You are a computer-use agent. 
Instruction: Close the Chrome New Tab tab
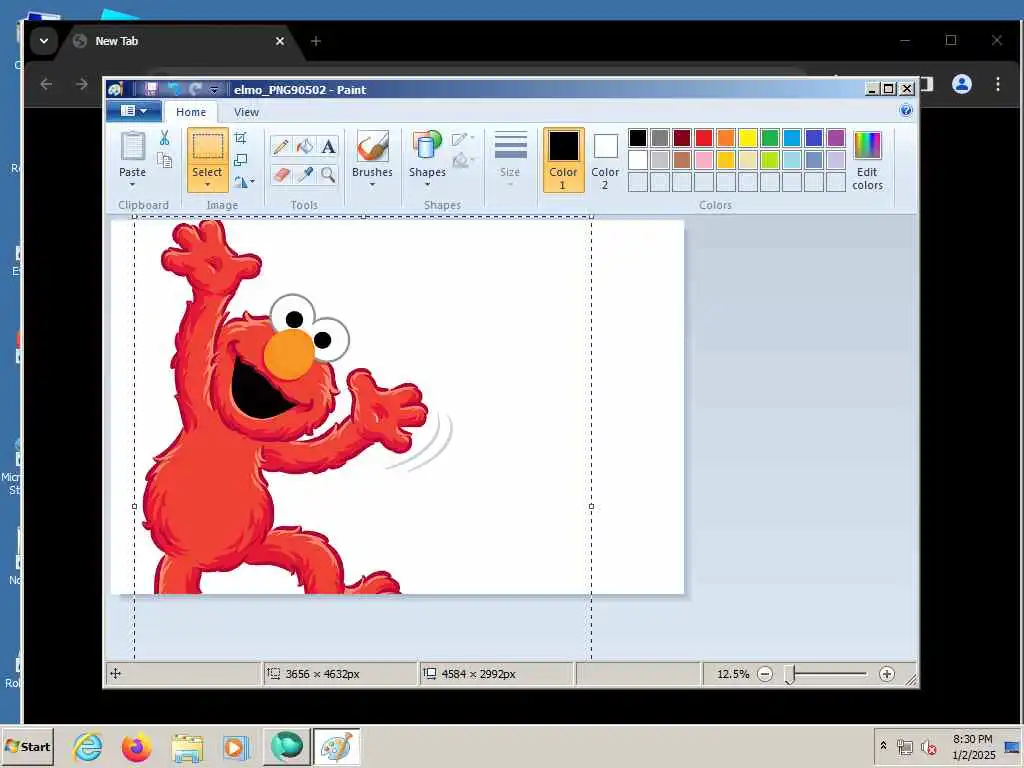click(280, 41)
